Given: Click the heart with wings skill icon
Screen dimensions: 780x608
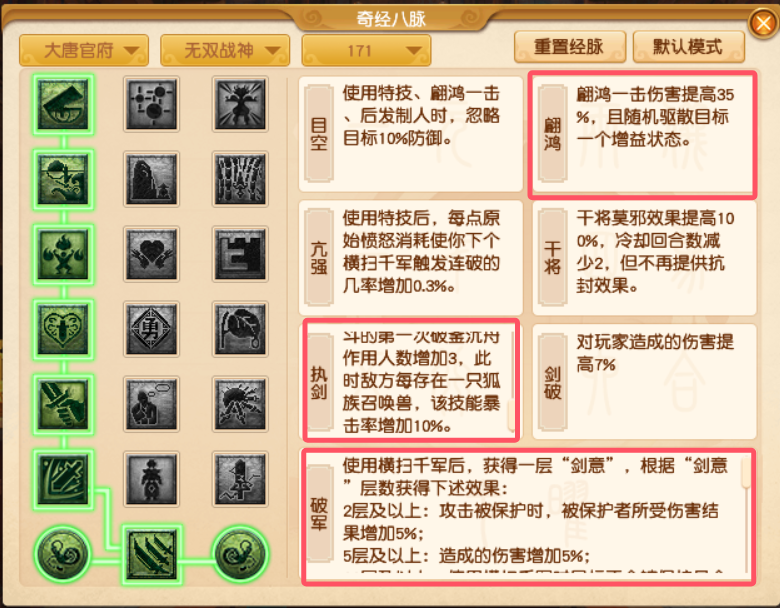Looking at the screenshot, I should (x=151, y=254).
